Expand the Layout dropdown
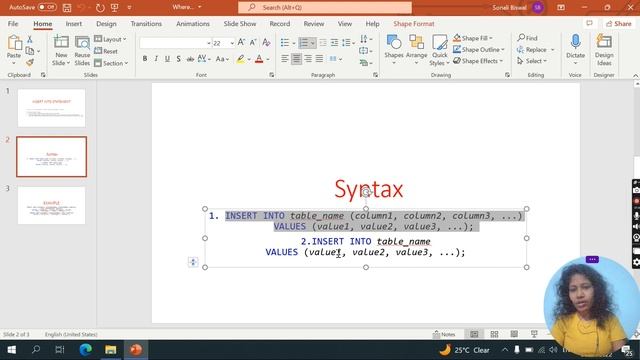640x360 pixels. pos(110,39)
